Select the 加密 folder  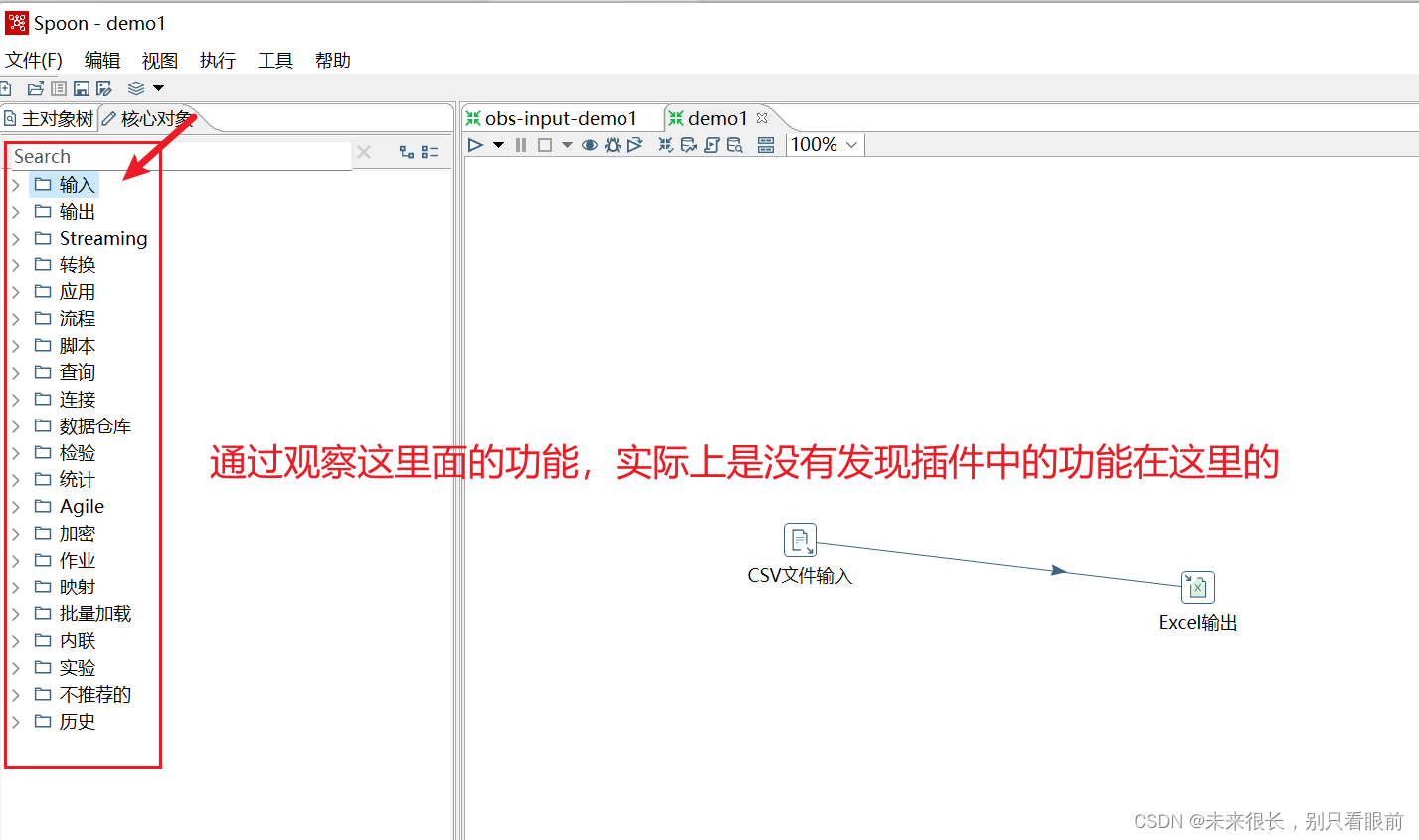pyautogui.click(x=65, y=534)
